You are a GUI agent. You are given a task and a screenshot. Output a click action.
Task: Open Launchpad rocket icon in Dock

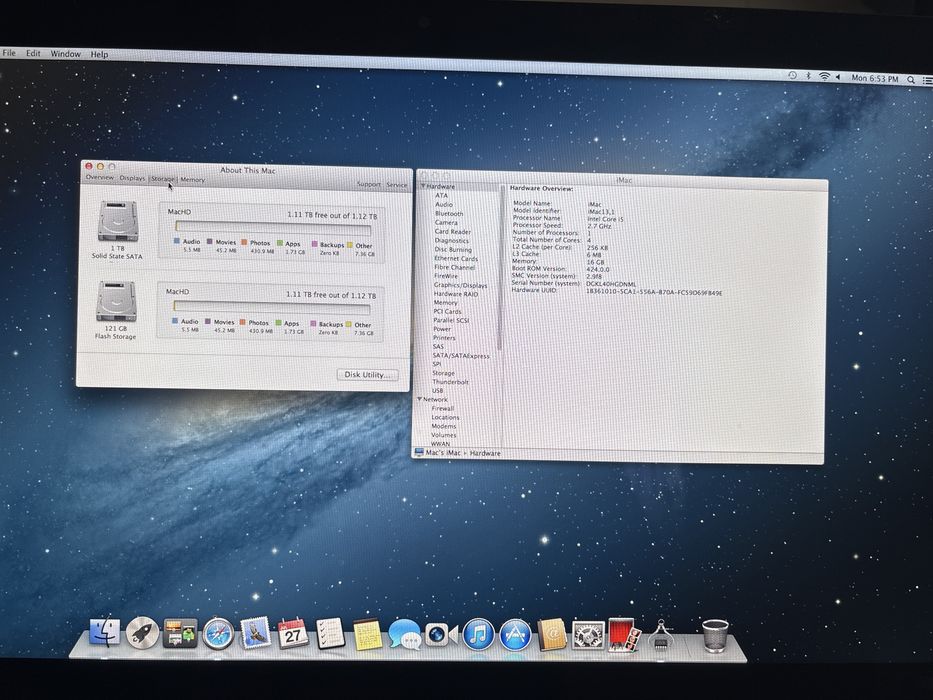click(x=142, y=633)
